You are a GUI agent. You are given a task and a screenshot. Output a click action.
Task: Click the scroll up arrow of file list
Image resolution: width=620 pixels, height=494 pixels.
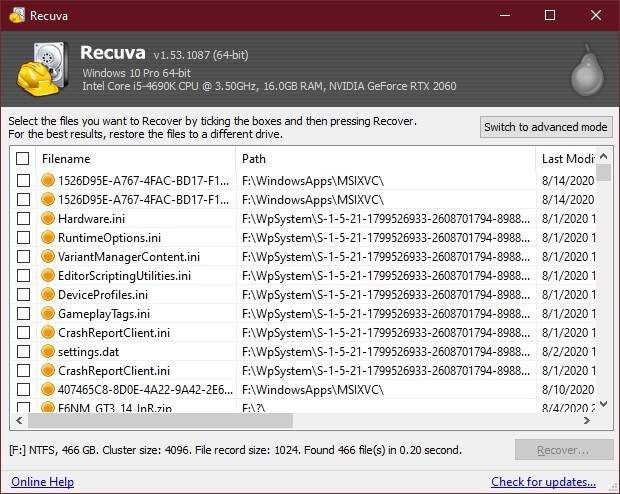(603, 157)
